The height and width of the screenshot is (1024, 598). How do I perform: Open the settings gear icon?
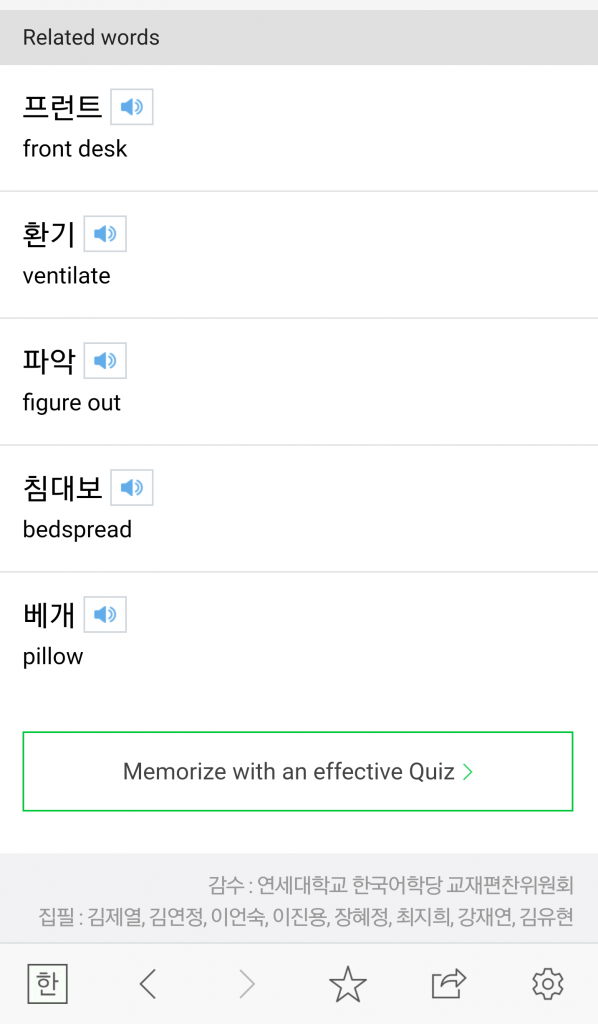pyautogui.click(x=547, y=983)
